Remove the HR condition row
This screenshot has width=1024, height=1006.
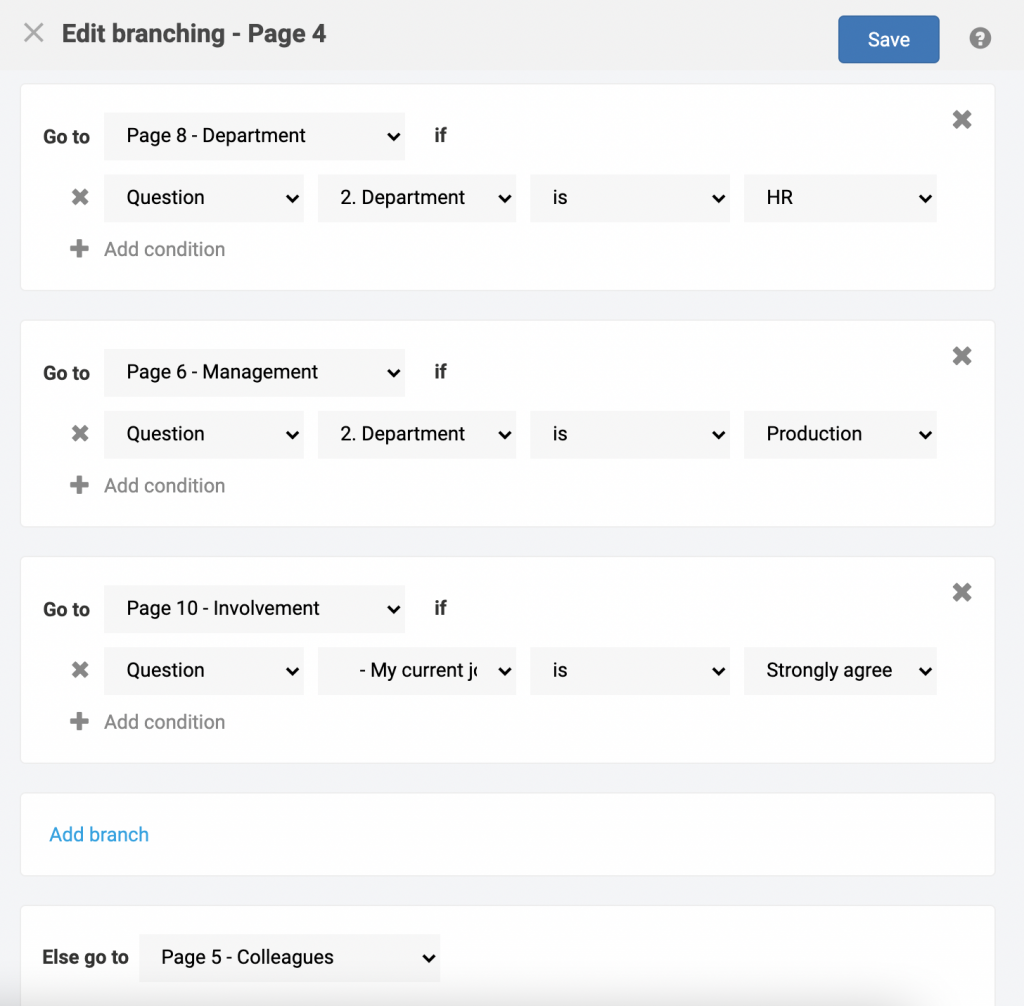pos(80,197)
